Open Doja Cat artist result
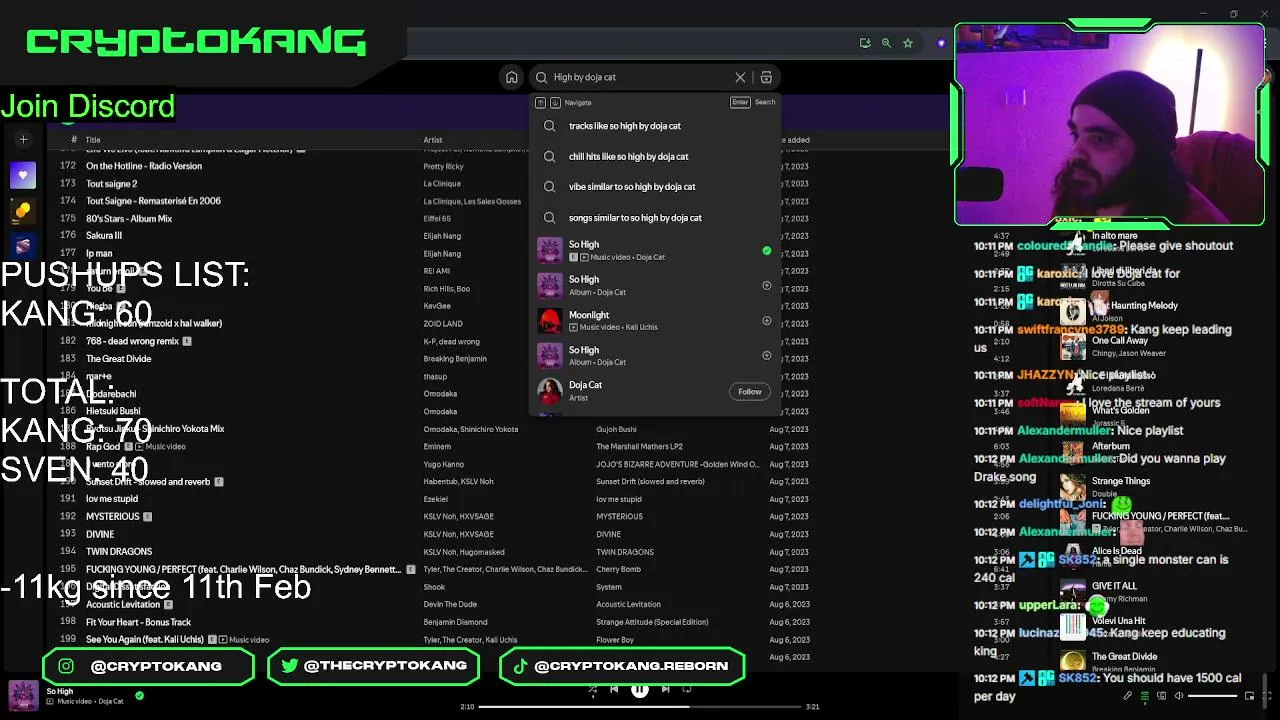The height and width of the screenshot is (720, 1280). pos(655,391)
